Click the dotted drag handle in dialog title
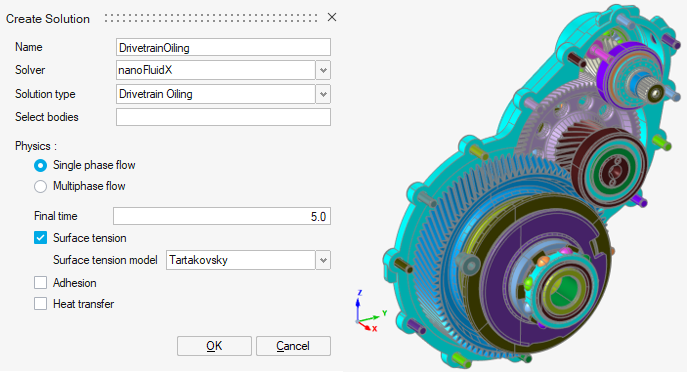 (x=211, y=18)
